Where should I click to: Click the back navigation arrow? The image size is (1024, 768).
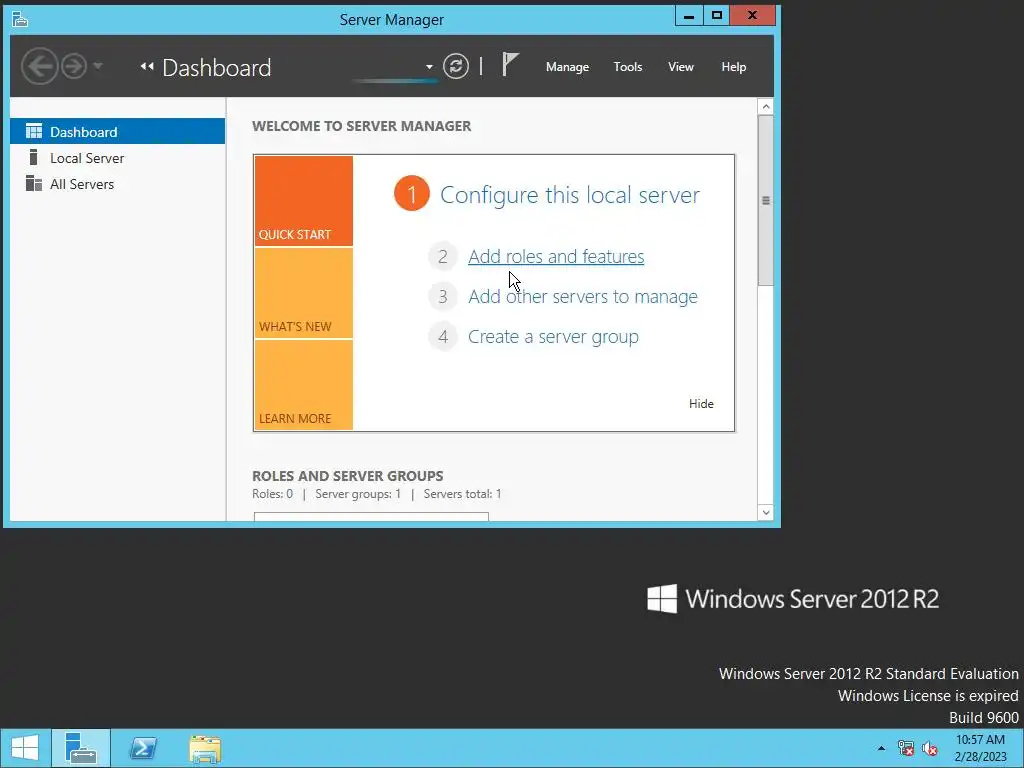tap(39, 67)
